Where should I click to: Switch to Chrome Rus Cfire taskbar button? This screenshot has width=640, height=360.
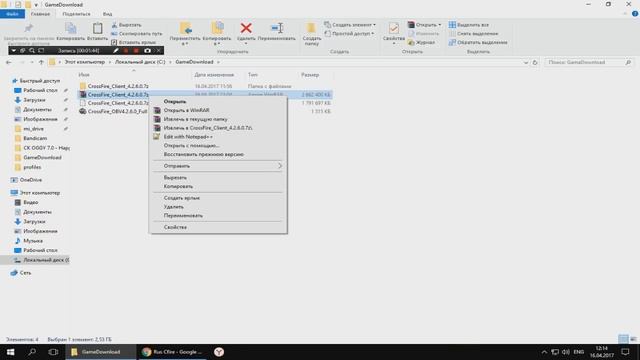point(172,352)
